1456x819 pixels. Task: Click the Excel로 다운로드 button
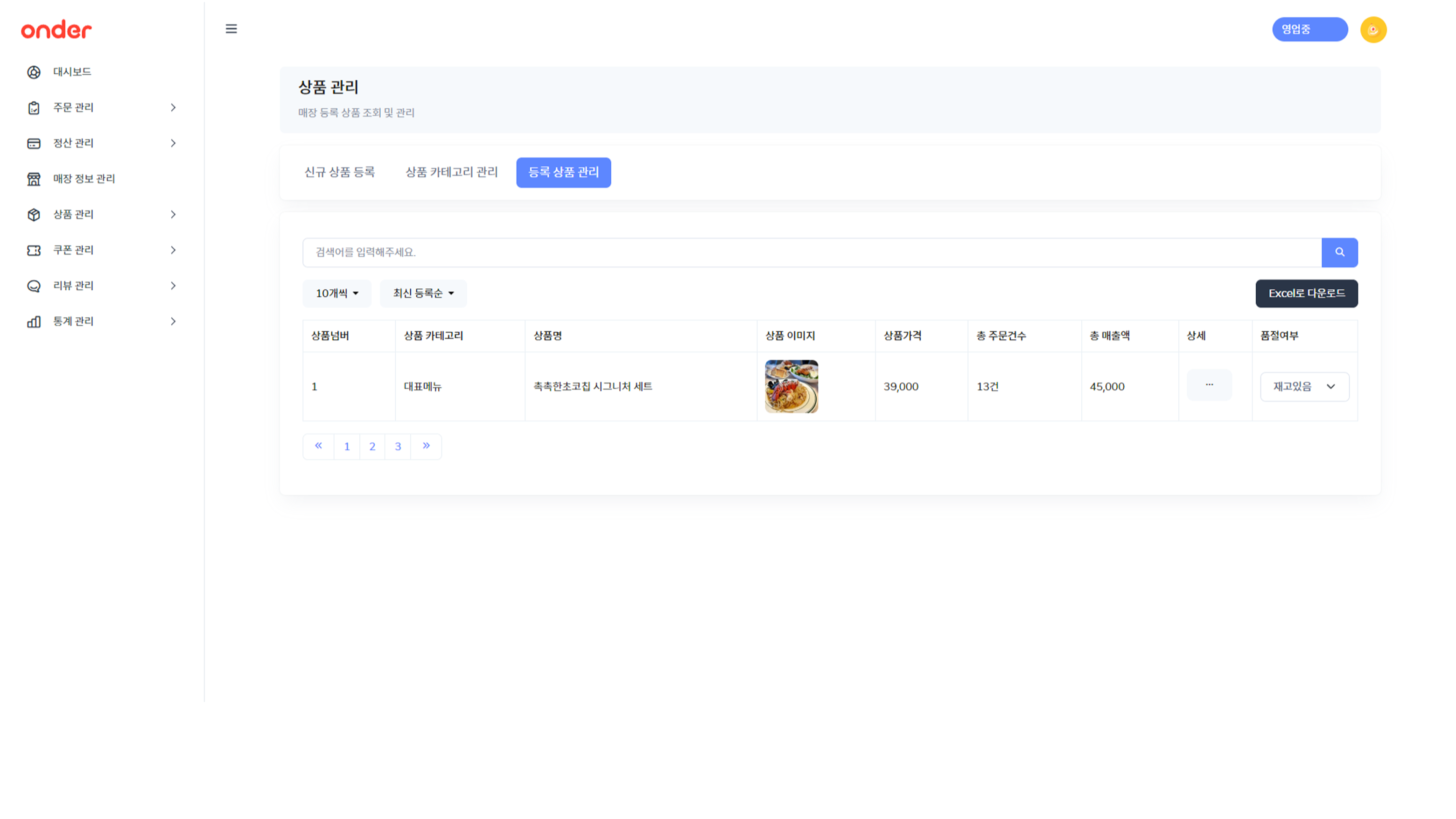1307,294
